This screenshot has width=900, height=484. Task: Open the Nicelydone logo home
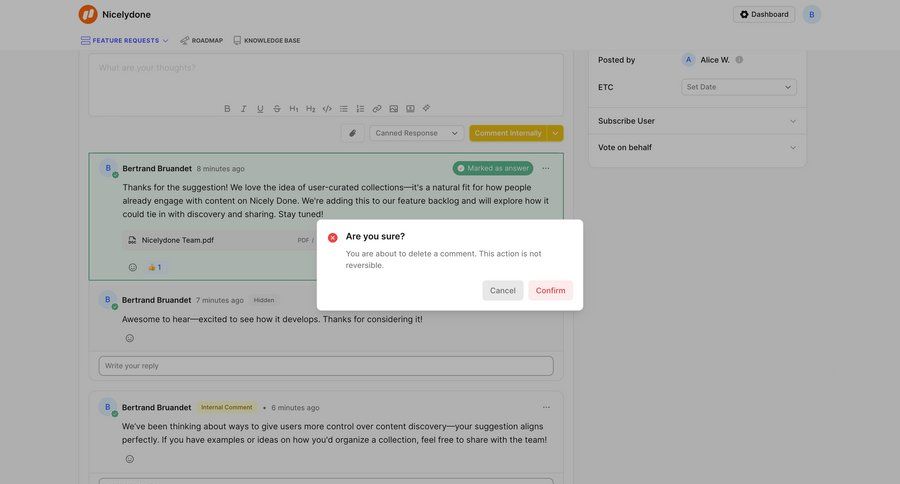(x=115, y=14)
